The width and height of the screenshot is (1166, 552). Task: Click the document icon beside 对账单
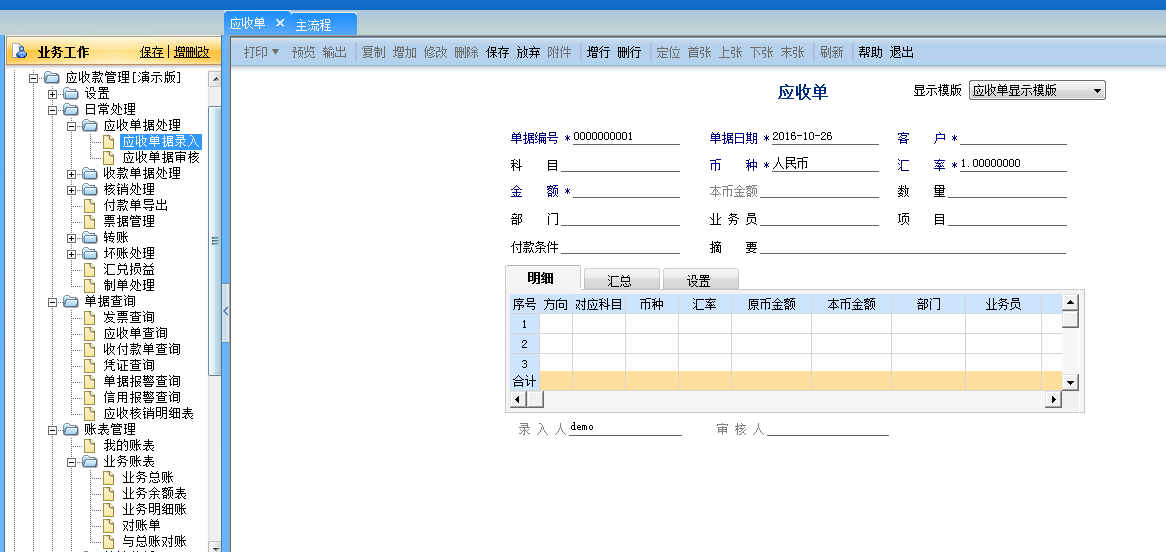pos(109,525)
